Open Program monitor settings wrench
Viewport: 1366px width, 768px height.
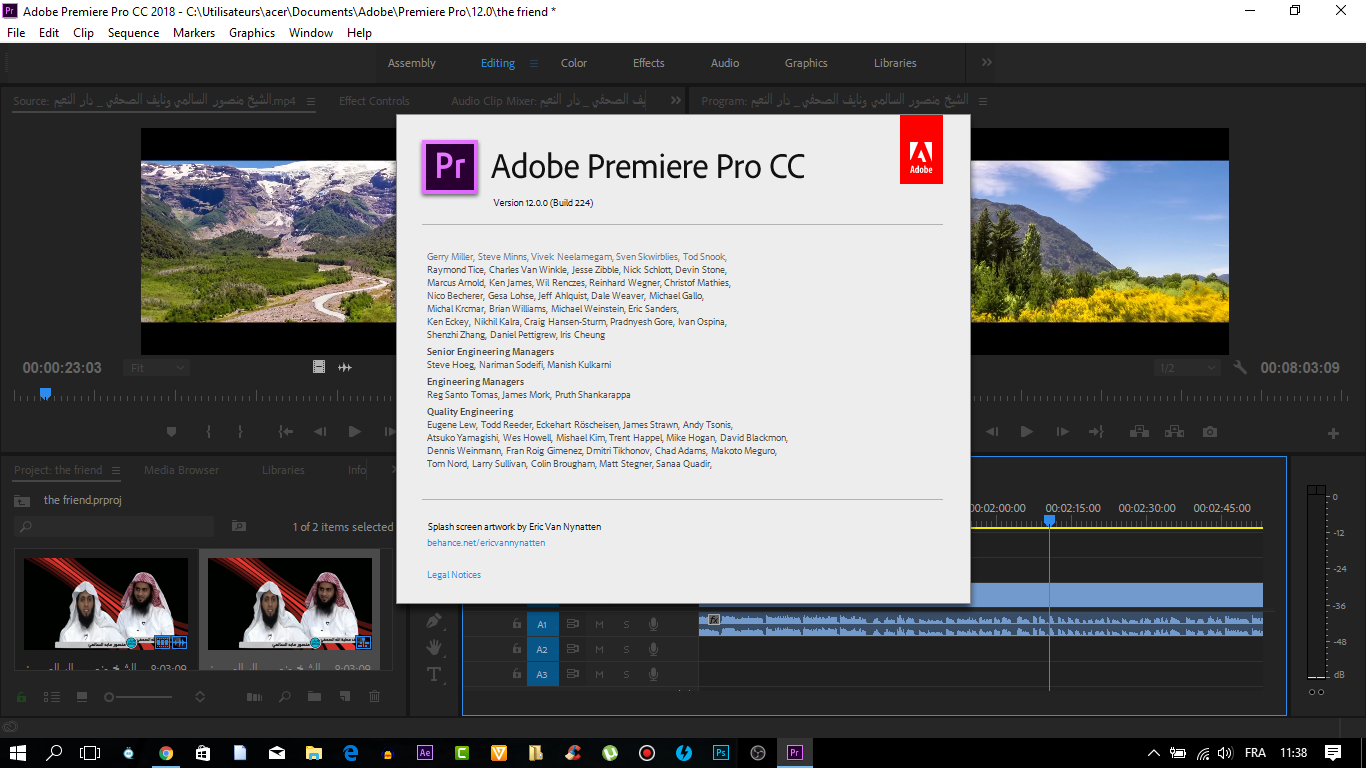pos(1240,367)
